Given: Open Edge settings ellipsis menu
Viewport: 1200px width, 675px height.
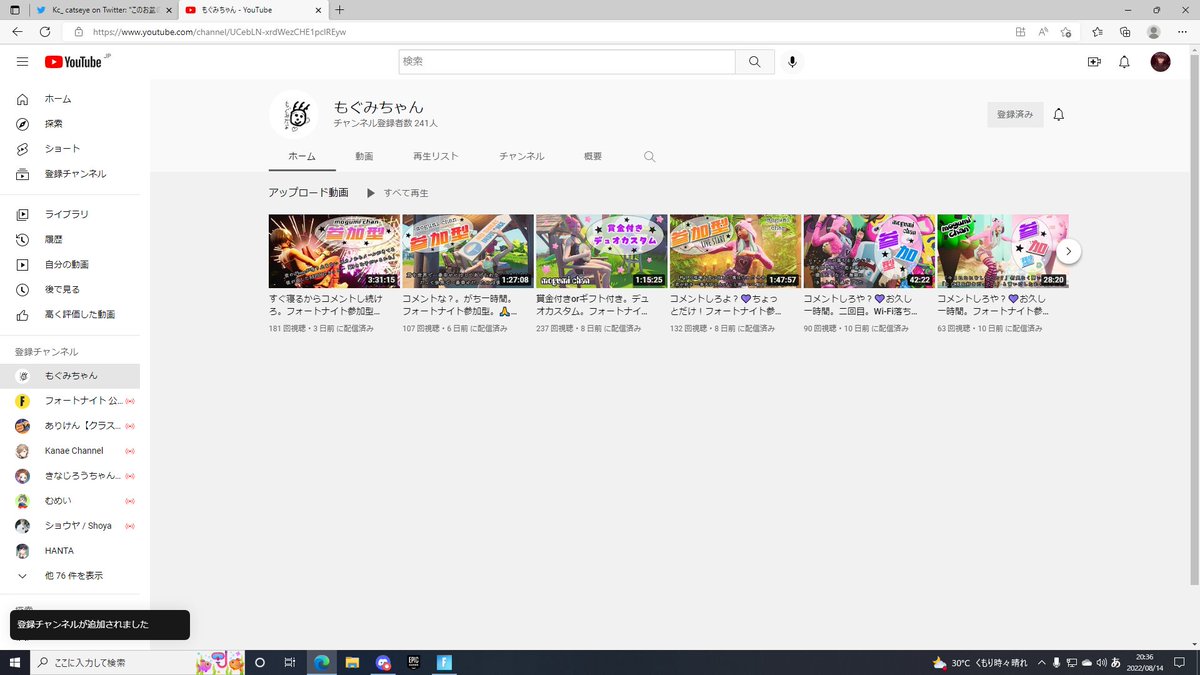Looking at the screenshot, I should [1182, 32].
